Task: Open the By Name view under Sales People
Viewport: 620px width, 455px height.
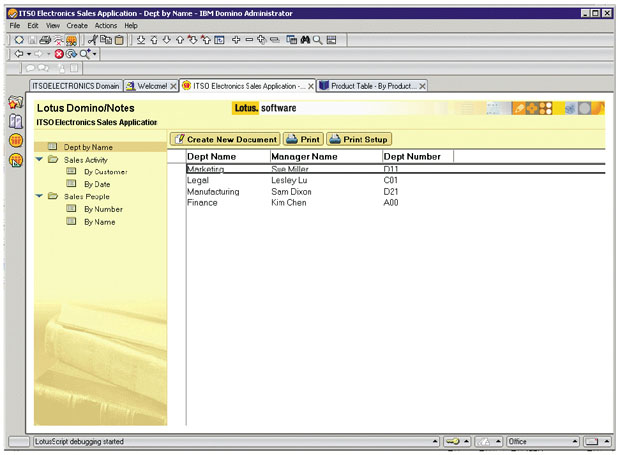Action: 100,222
